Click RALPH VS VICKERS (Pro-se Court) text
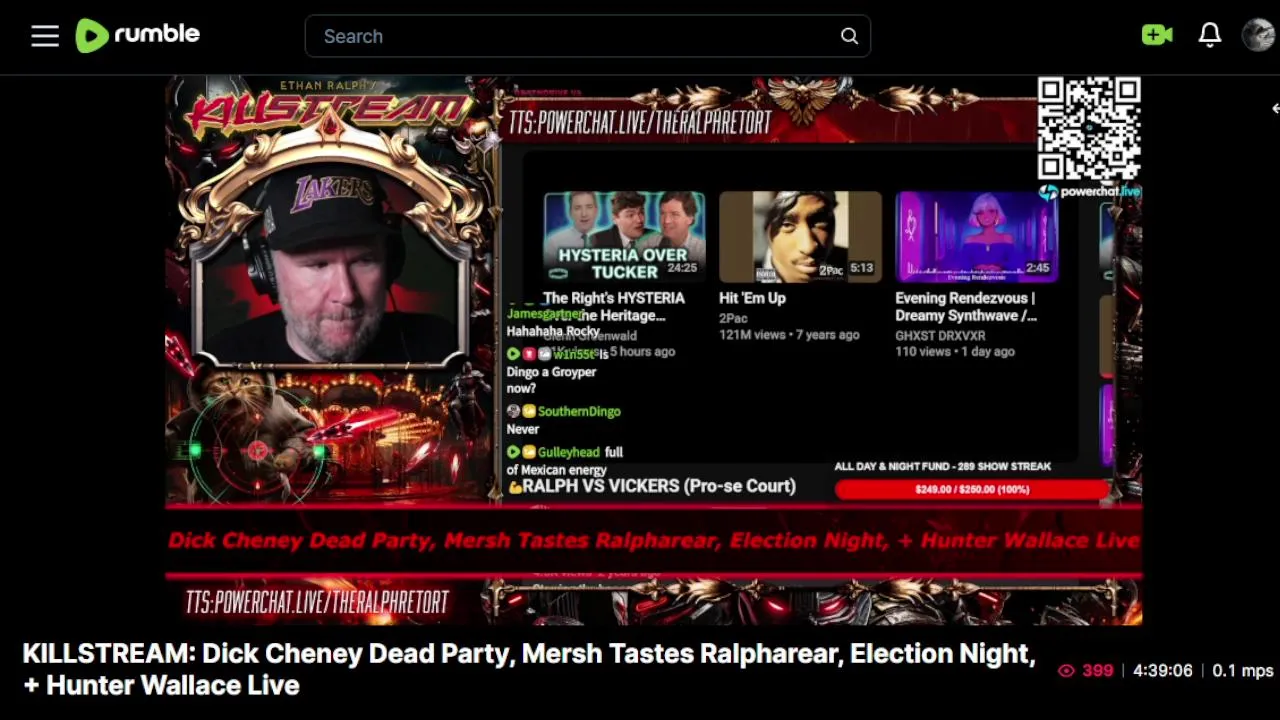1280x720 pixels. pyautogui.click(x=659, y=486)
